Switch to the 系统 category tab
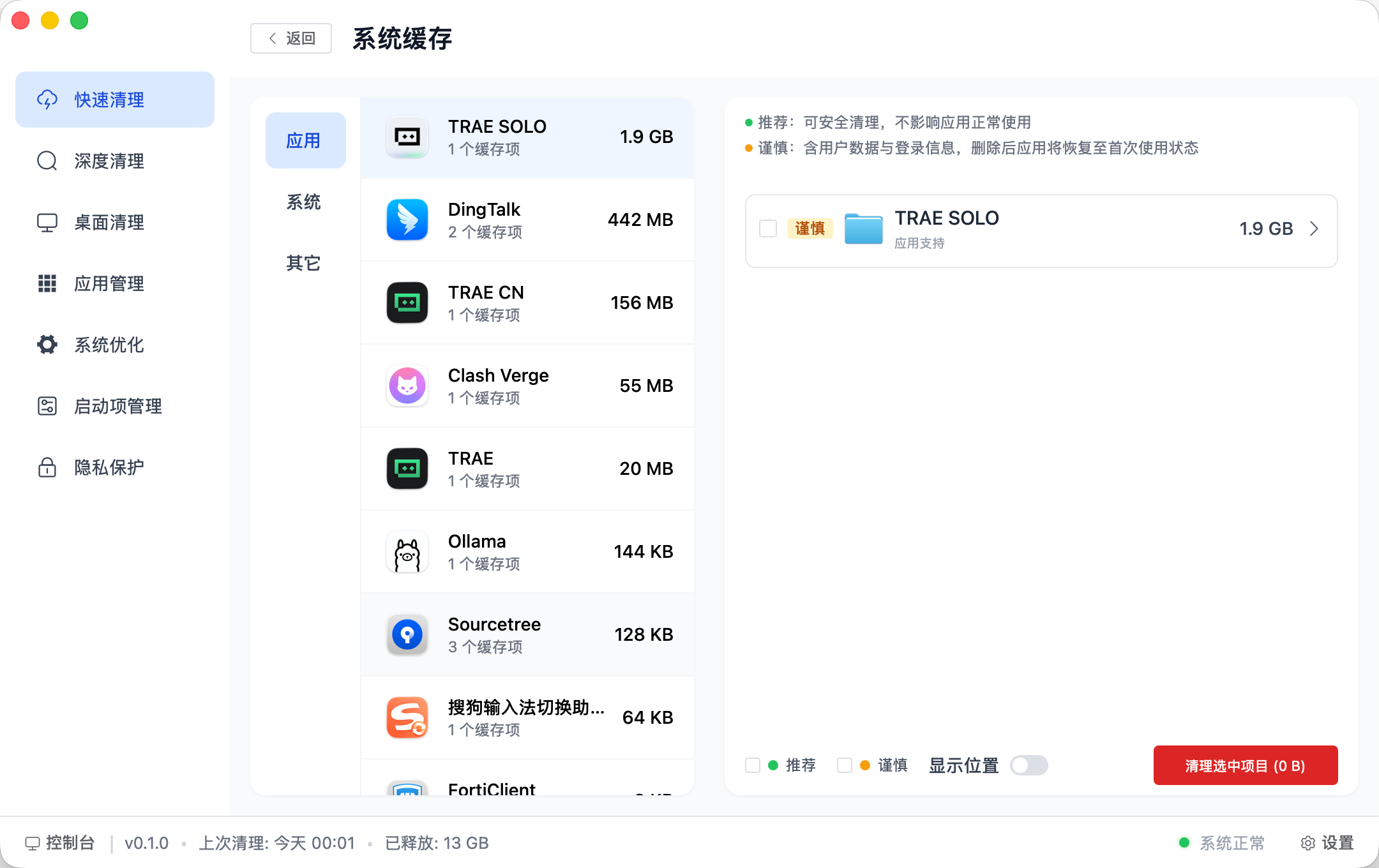This screenshot has height=868, width=1379. coord(304,202)
